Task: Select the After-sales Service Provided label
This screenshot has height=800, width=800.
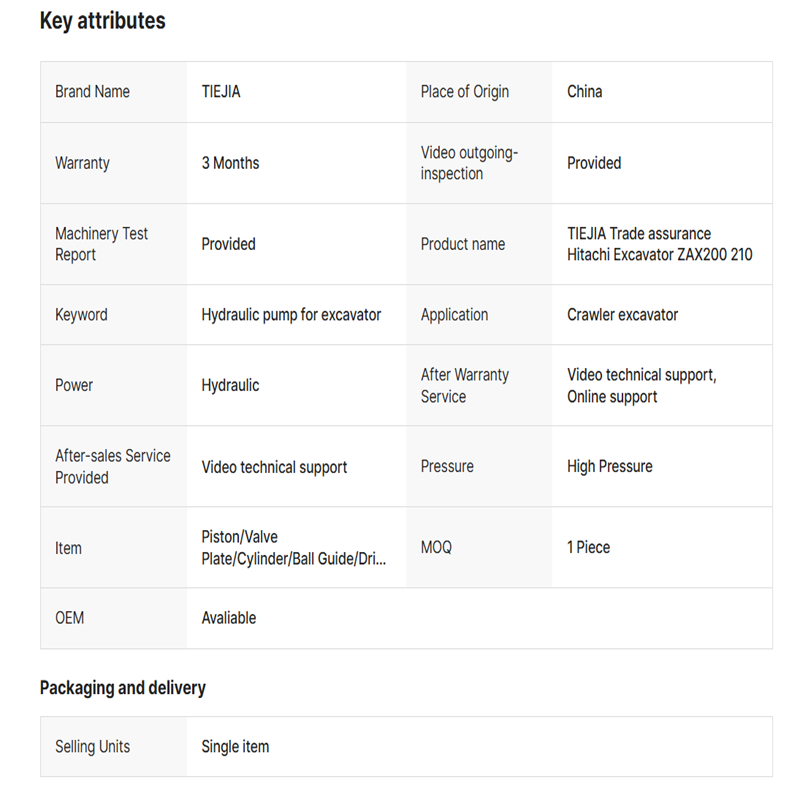Action: pos(112,467)
